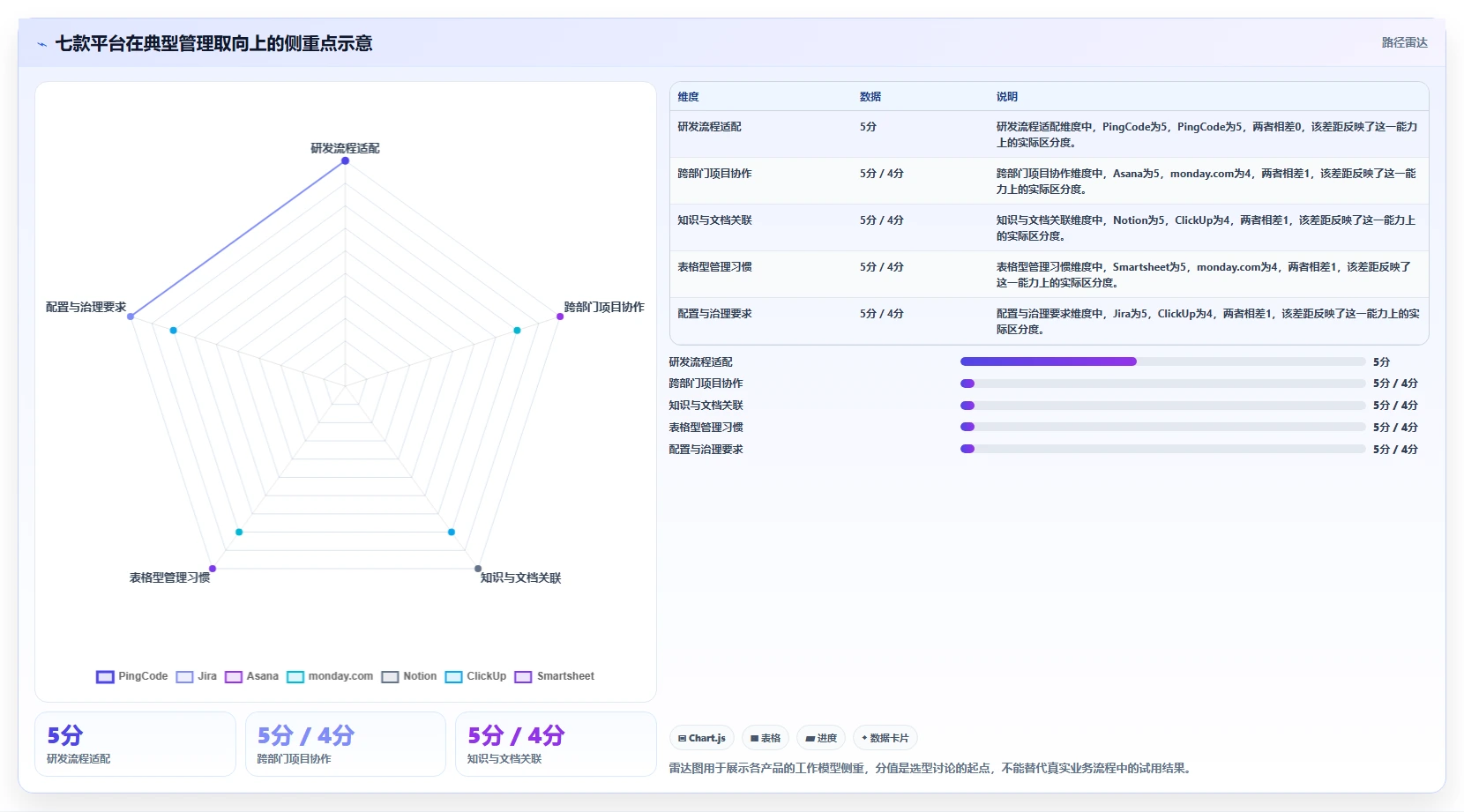Image resolution: width=1464 pixels, height=812 pixels.
Task: Click the 路径雷达 label
Action: pyautogui.click(x=1404, y=42)
